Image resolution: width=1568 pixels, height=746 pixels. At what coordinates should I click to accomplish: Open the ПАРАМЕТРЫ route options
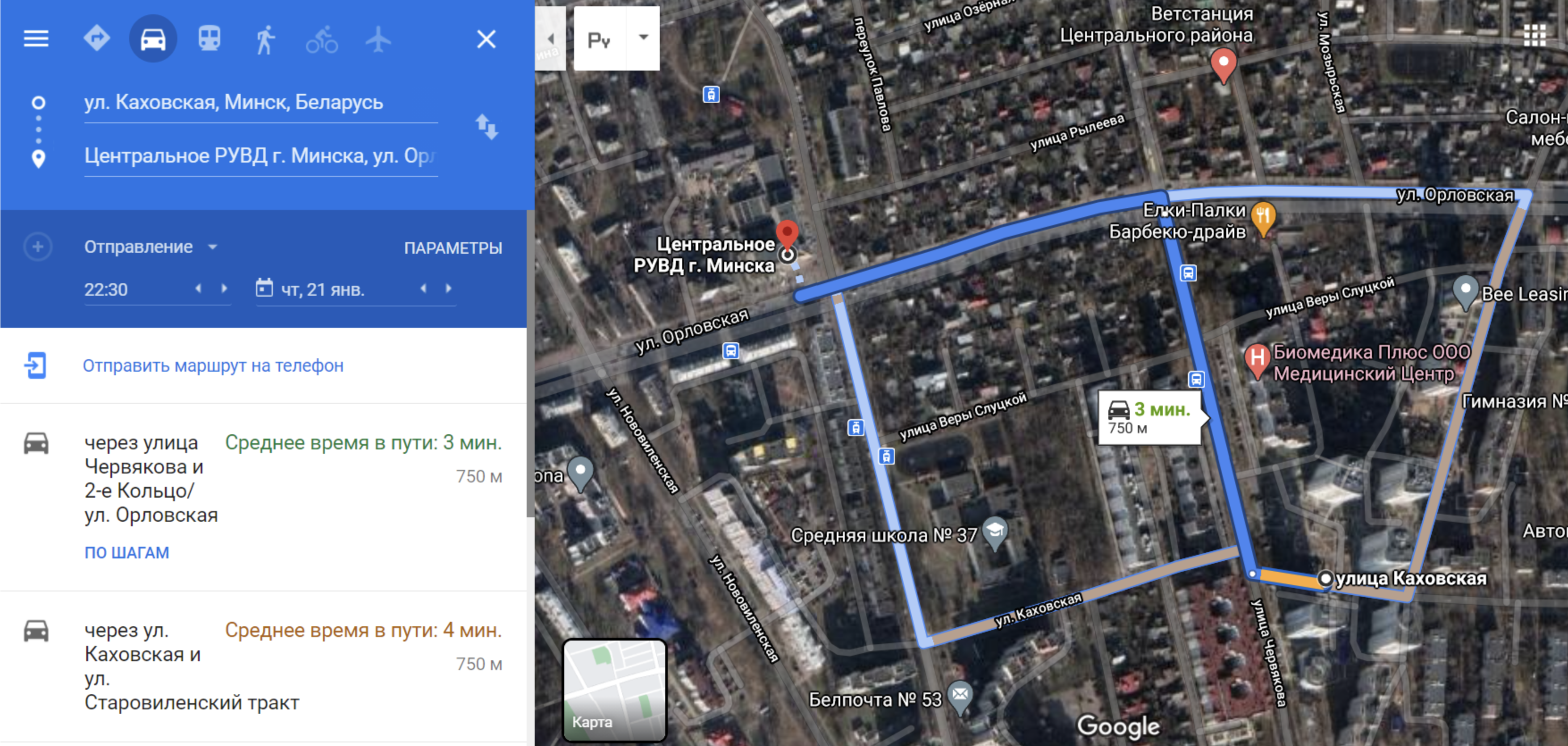click(x=453, y=248)
